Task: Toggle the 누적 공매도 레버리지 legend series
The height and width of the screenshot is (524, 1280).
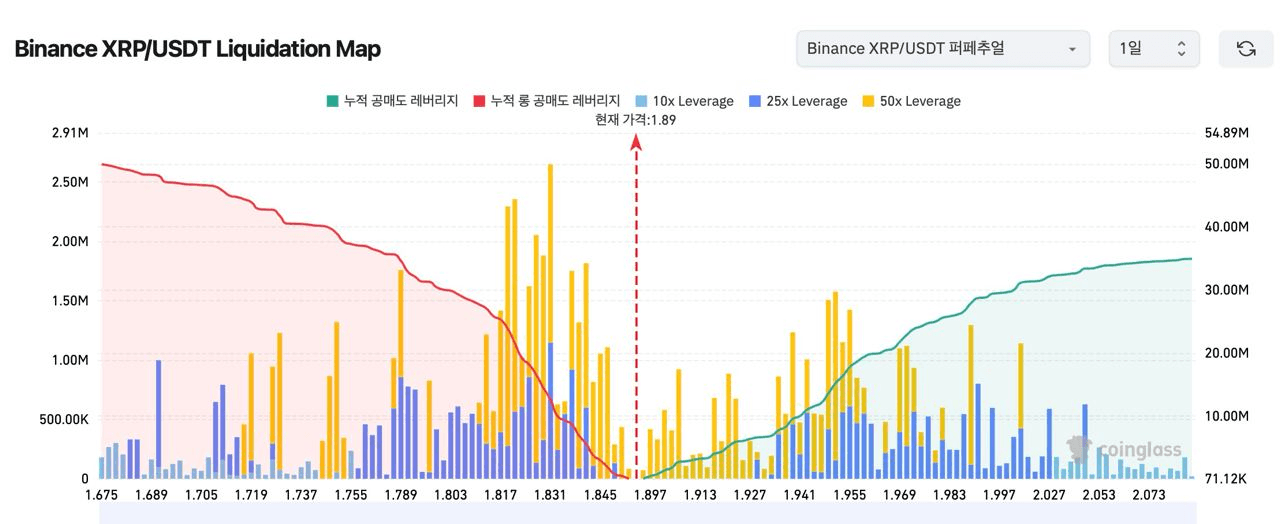Action: tap(392, 101)
